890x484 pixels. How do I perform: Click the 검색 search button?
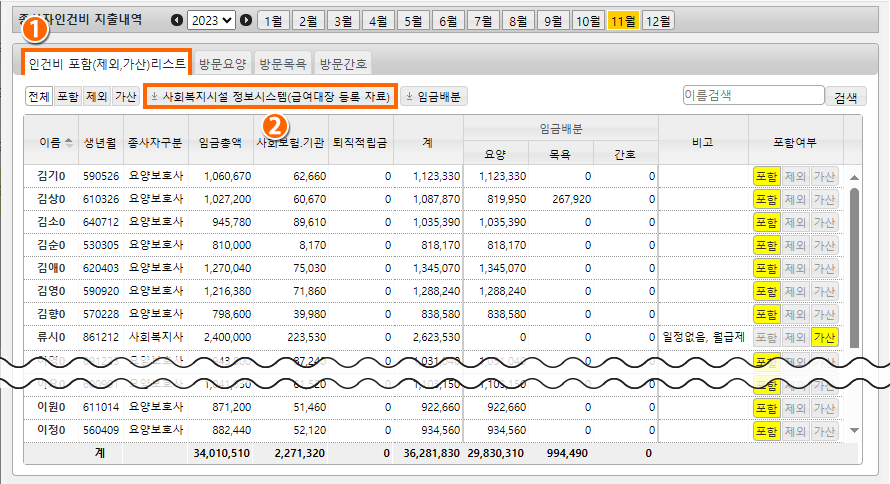[x=845, y=97]
